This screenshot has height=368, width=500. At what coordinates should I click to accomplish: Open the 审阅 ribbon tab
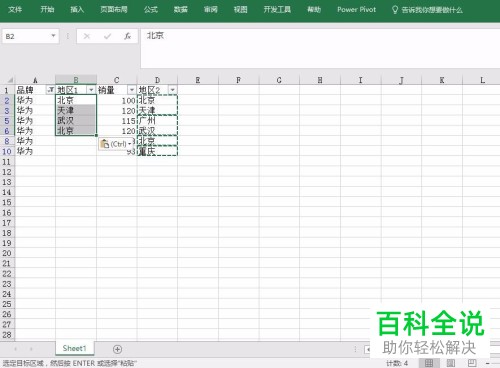pyautogui.click(x=211, y=10)
